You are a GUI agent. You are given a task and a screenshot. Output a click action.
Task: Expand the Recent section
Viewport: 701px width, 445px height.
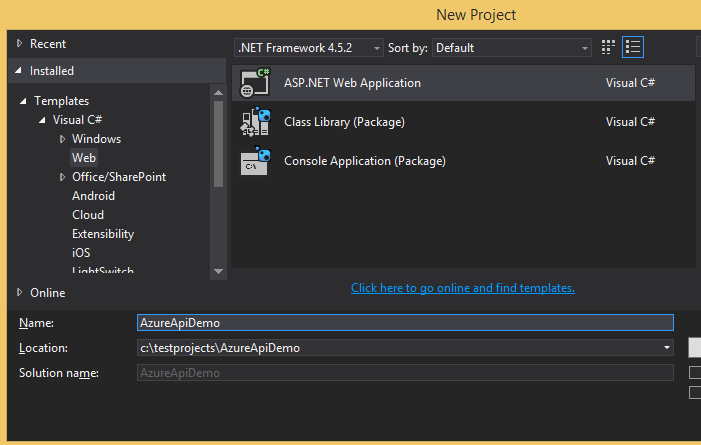point(19,43)
